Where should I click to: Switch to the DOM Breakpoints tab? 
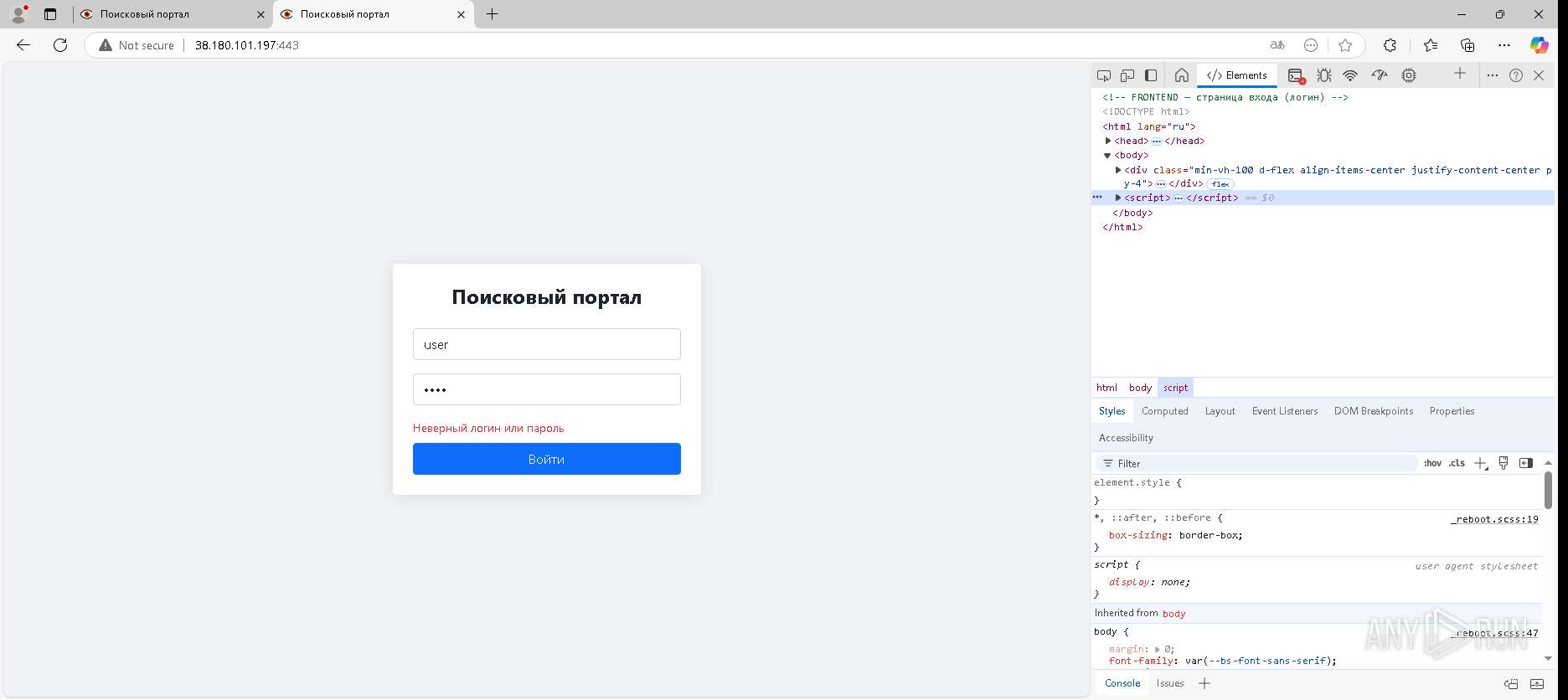(x=1373, y=411)
